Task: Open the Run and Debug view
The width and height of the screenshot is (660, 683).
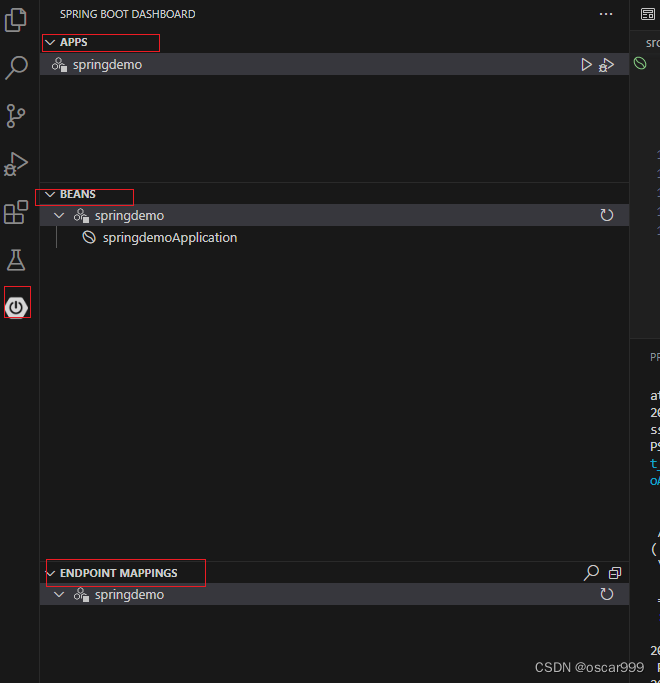Action: coord(16,164)
